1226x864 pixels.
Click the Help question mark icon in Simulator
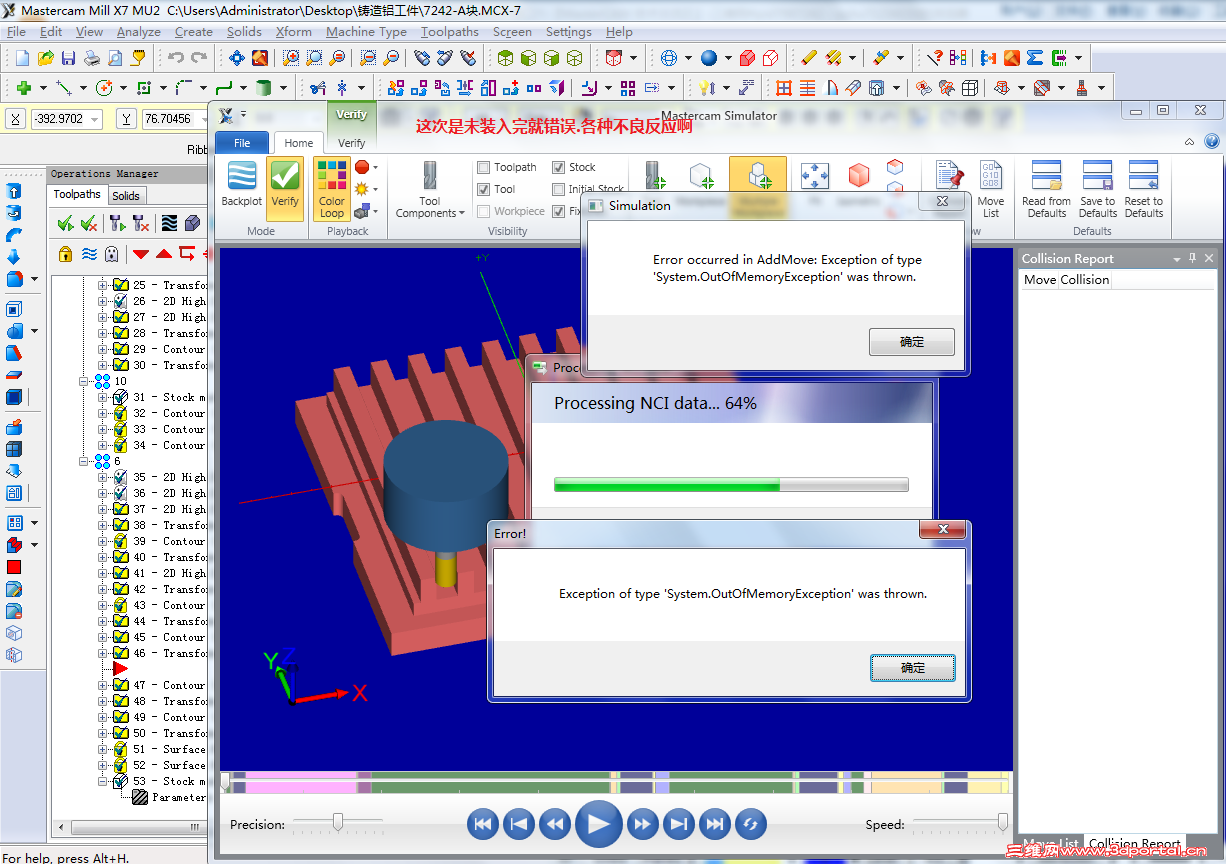click(1211, 142)
